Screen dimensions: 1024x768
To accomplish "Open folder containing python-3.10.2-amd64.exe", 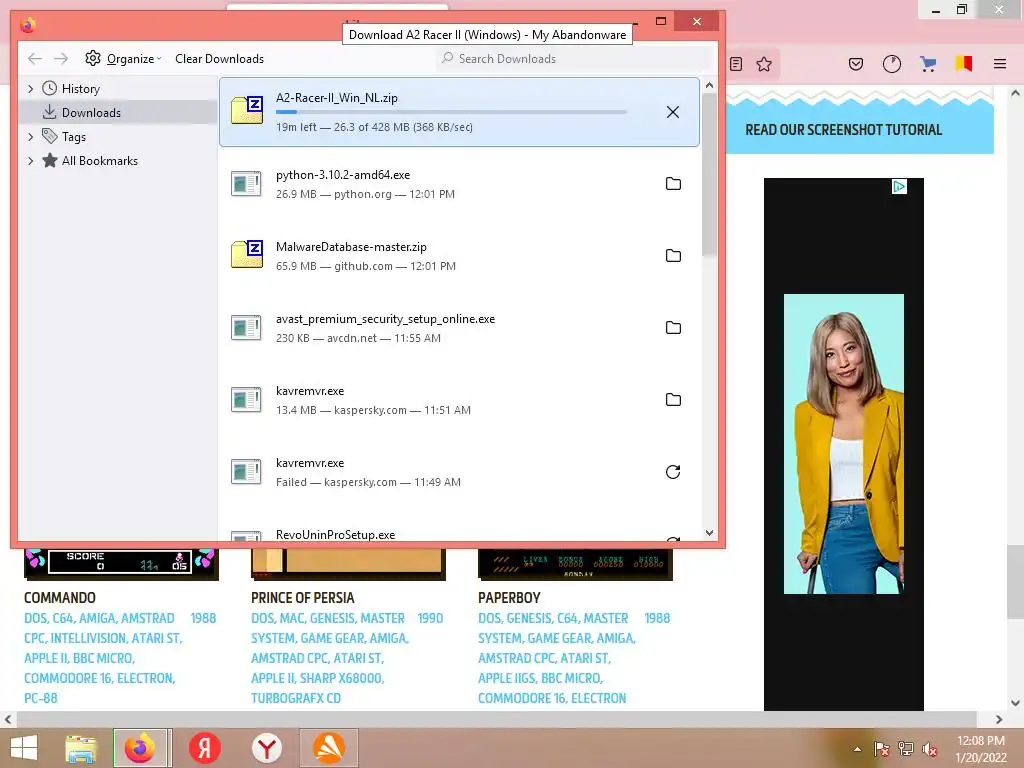I will point(673,184).
